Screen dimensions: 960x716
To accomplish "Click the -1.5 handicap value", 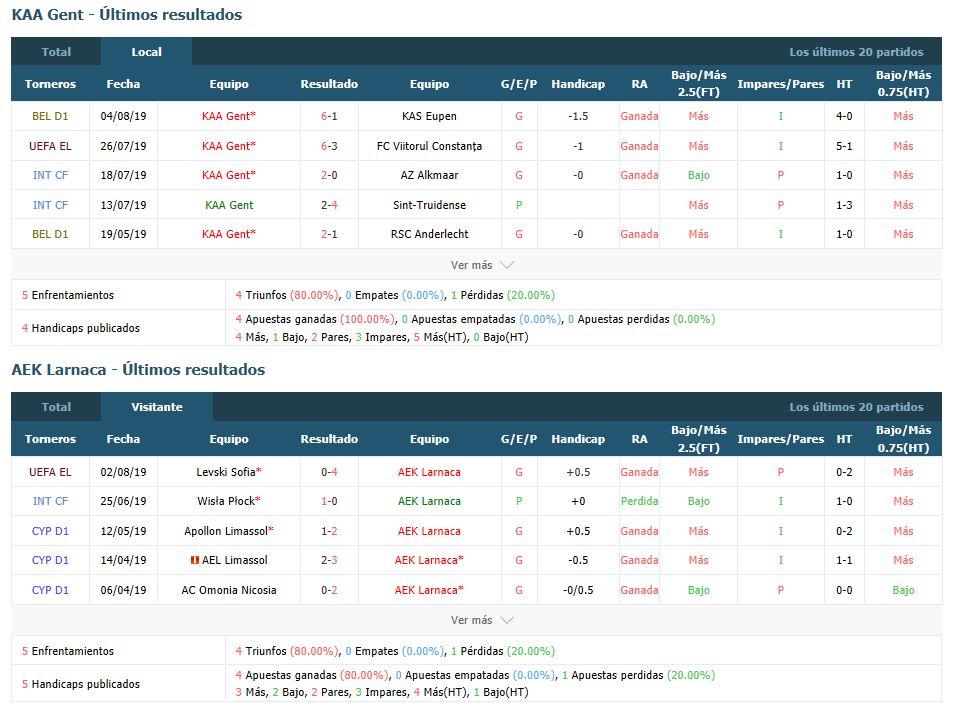I will [578, 116].
